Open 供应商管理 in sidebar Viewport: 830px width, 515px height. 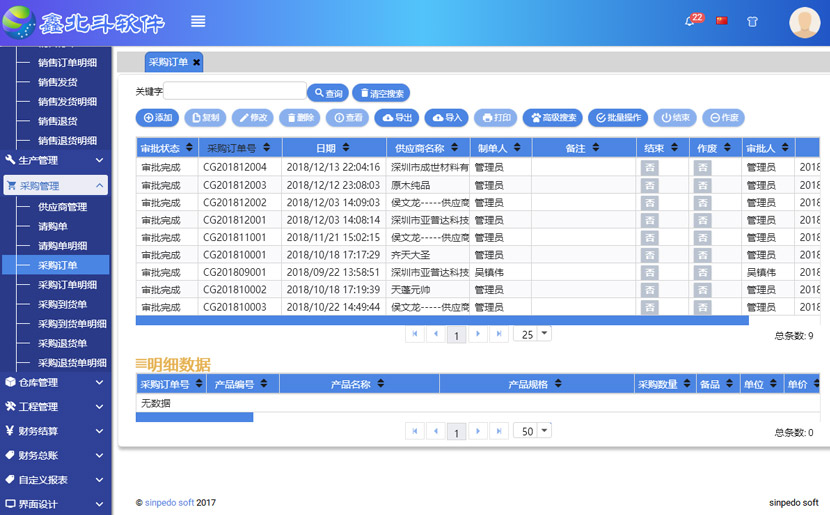pos(62,207)
